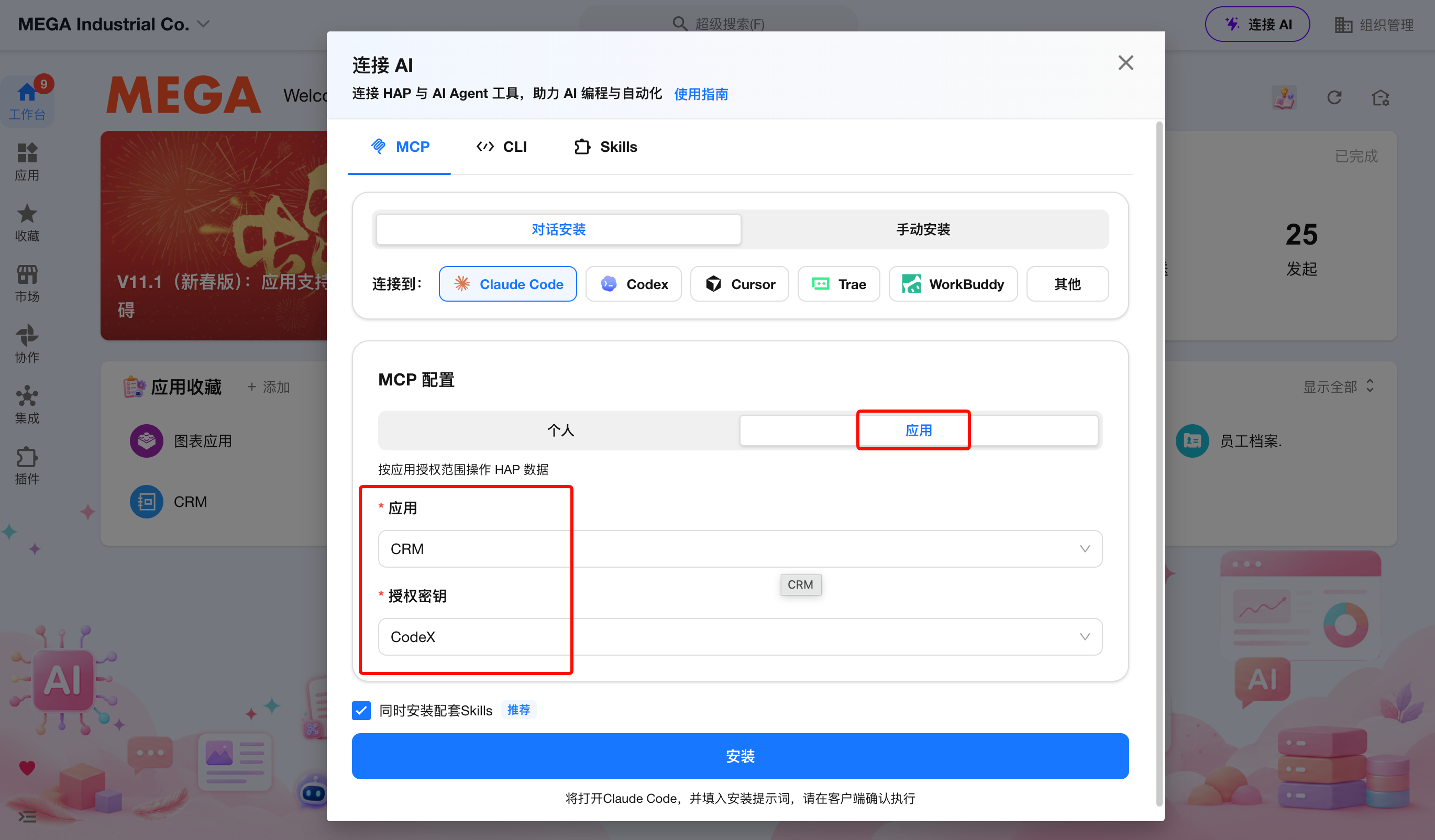Select the 应用 MCP configuration scope
This screenshot has height=840, width=1435.
click(x=919, y=430)
